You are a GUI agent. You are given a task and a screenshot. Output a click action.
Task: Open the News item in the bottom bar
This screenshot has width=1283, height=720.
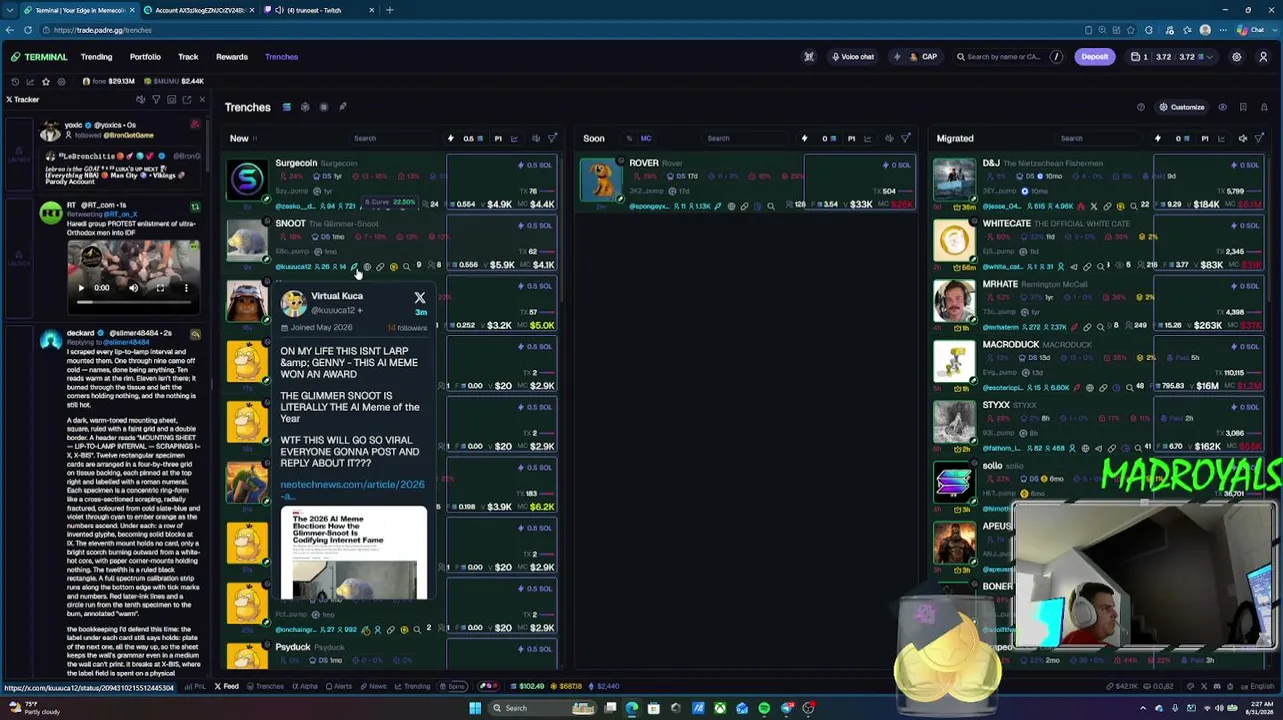pos(374,686)
